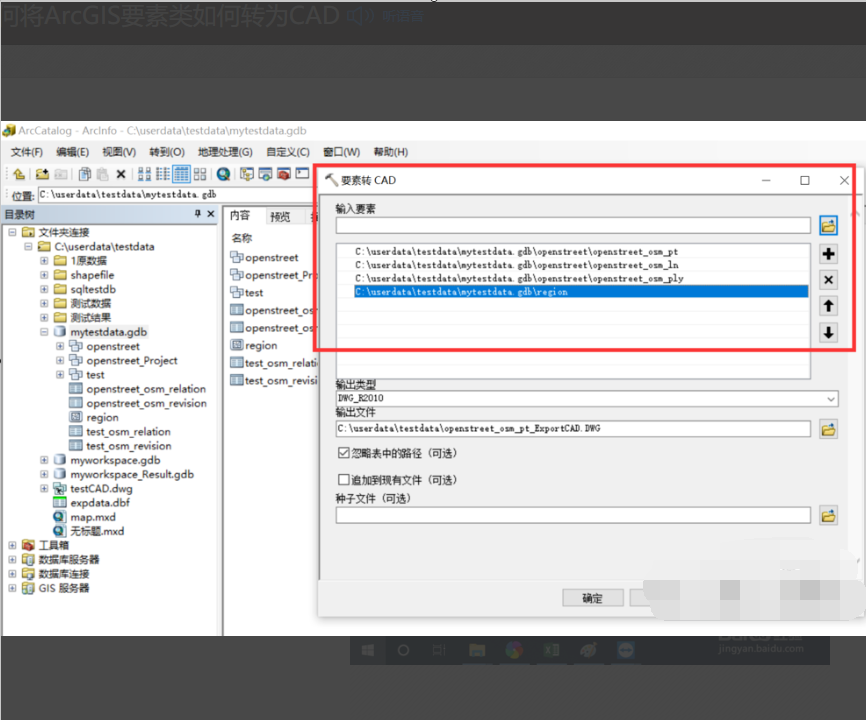
Task: Expand the 工具箱 tree node
Action: point(12,545)
